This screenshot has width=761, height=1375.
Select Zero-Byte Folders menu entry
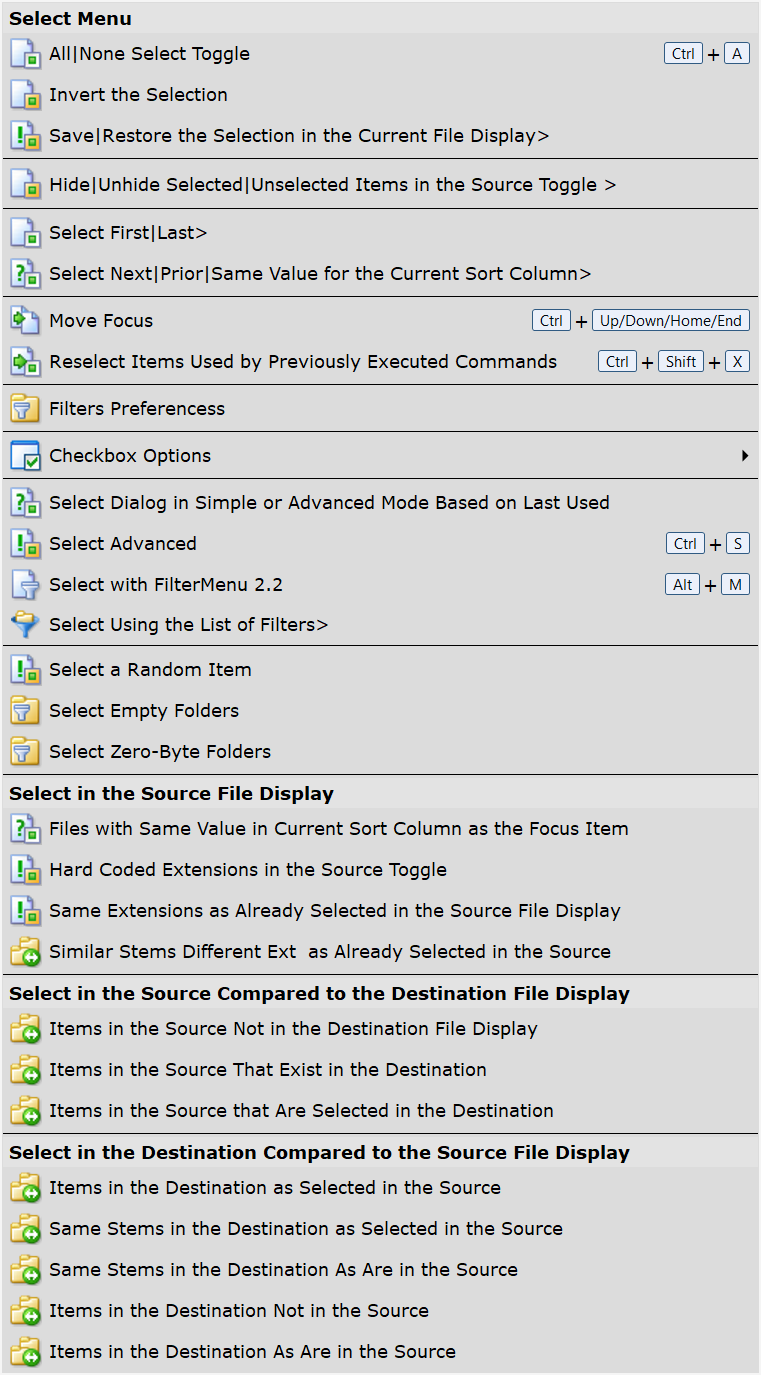click(160, 752)
